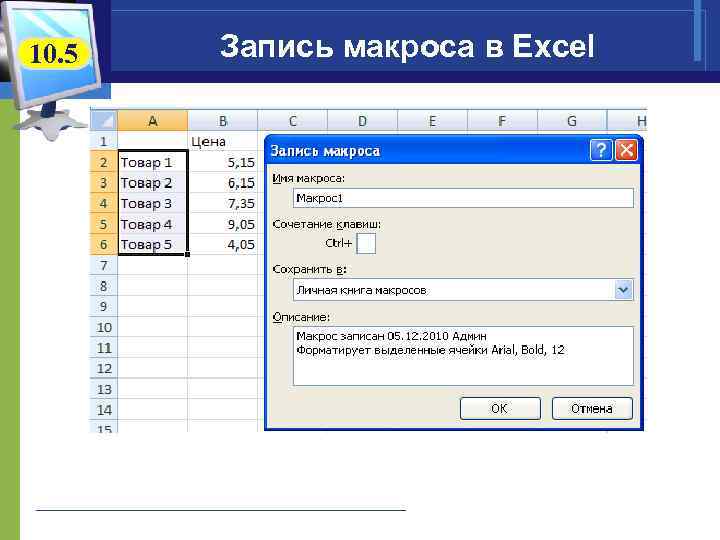Viewport: 720px width, 540px height.
Task: Click the Имя макроса input field
Action: [x=463, y=198]
